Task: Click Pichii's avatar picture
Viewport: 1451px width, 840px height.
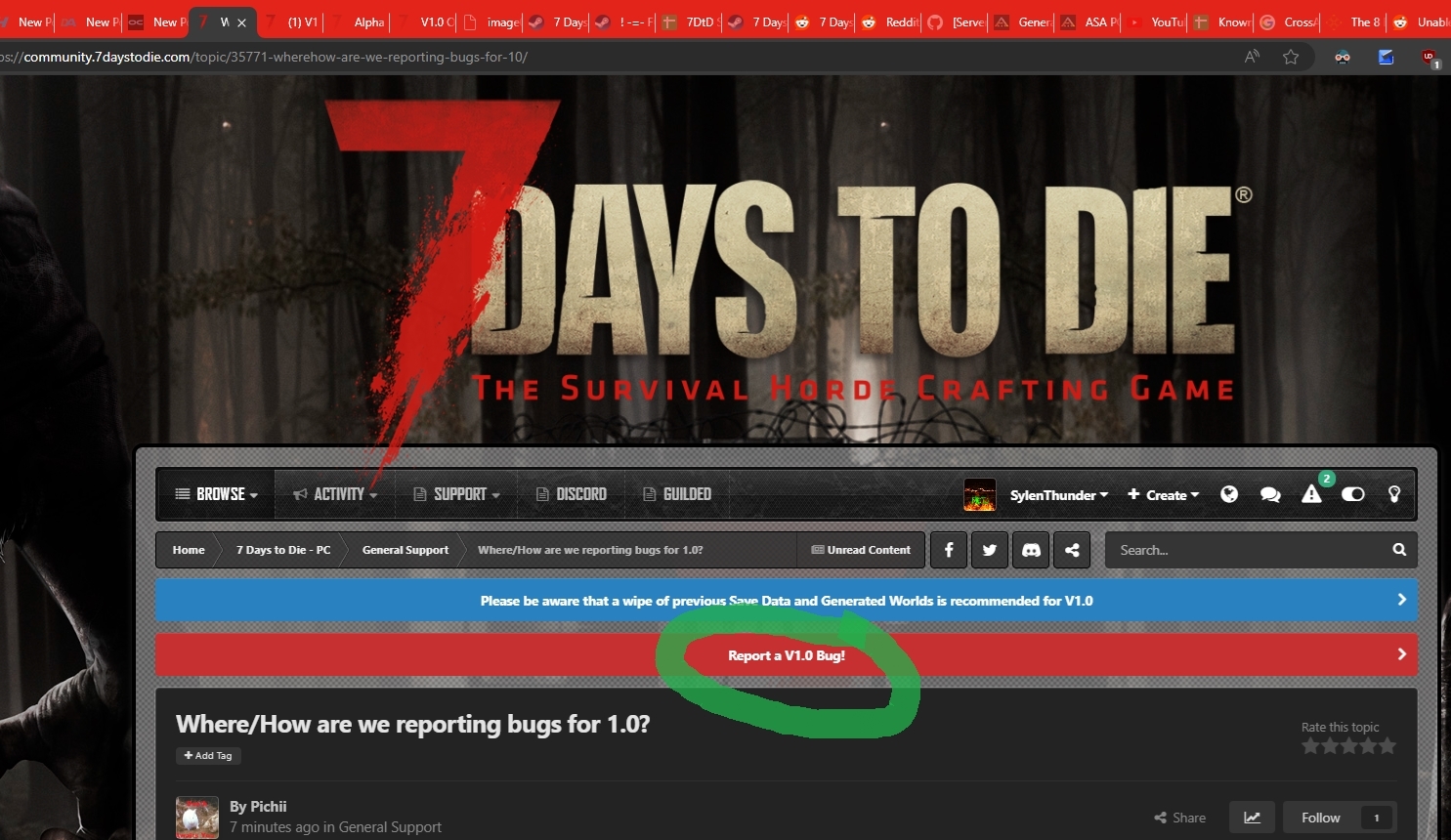Action: (197, 818)
